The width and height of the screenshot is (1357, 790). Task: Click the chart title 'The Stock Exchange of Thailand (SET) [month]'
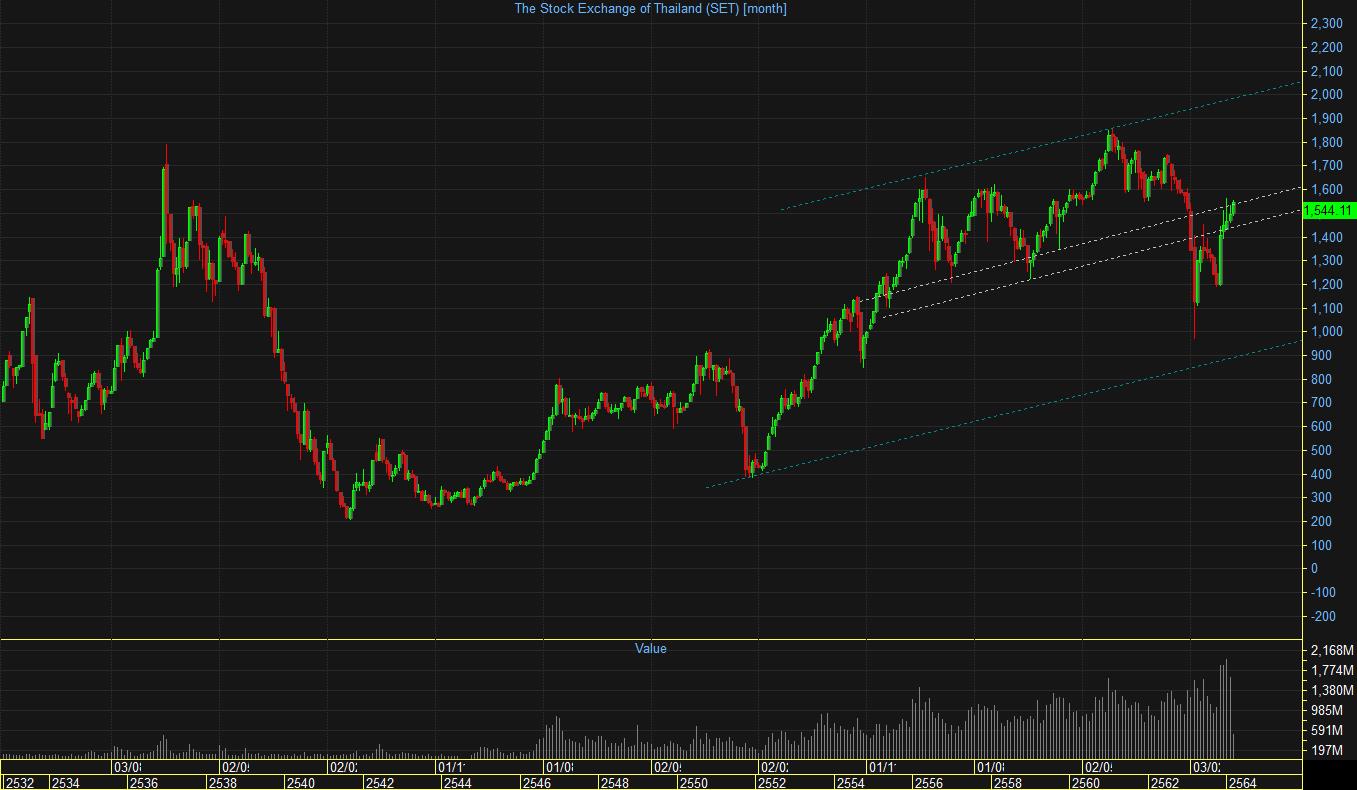[650, 8]
